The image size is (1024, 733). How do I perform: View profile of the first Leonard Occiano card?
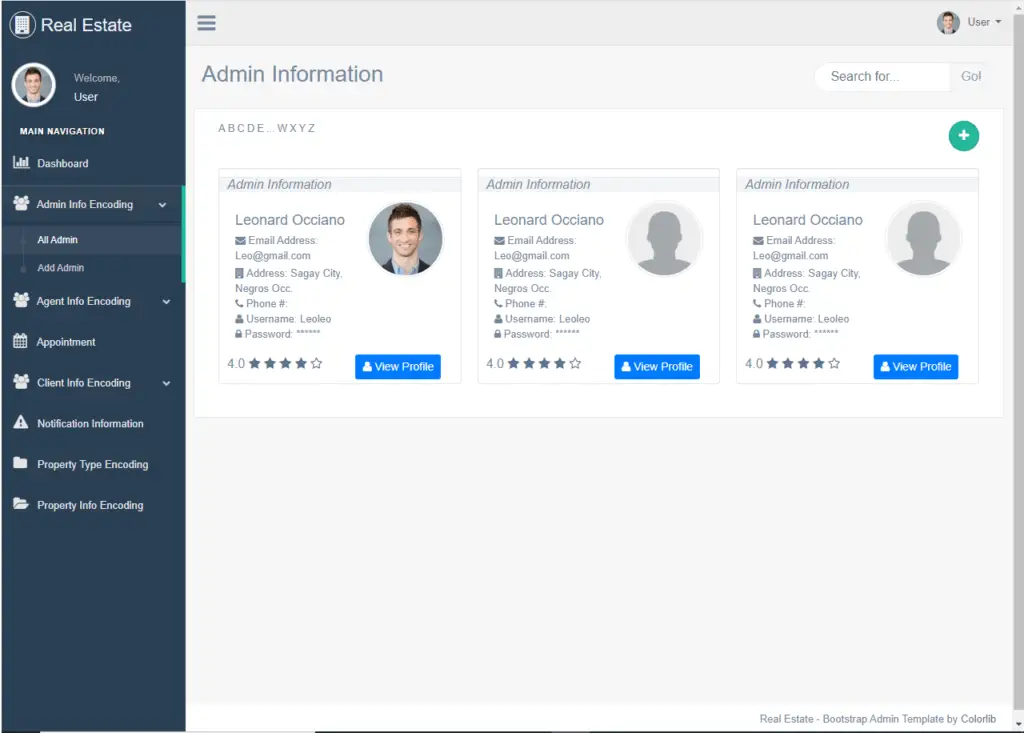(397, 367)
